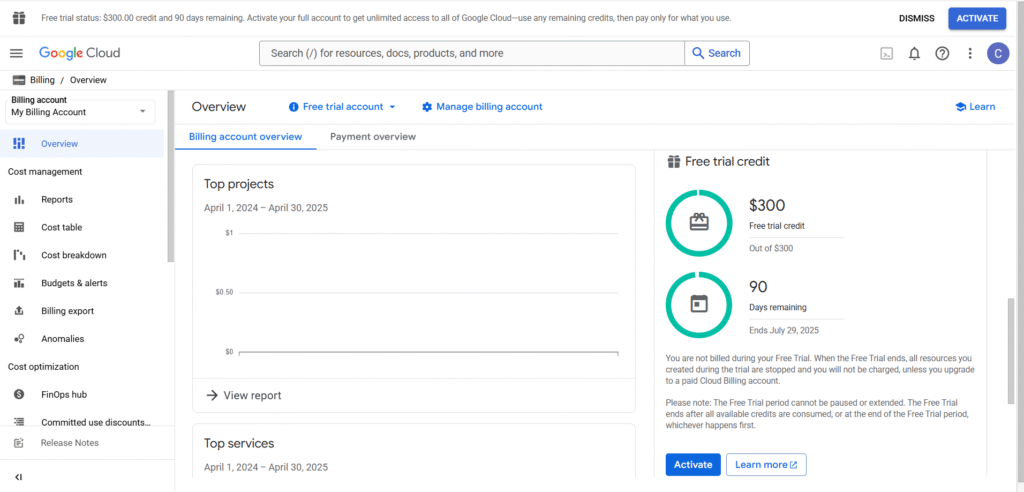Click the Cost breakdown icon
Image resolution: width=1024 pixels, height=492 pixels.
tap(19, 255)
